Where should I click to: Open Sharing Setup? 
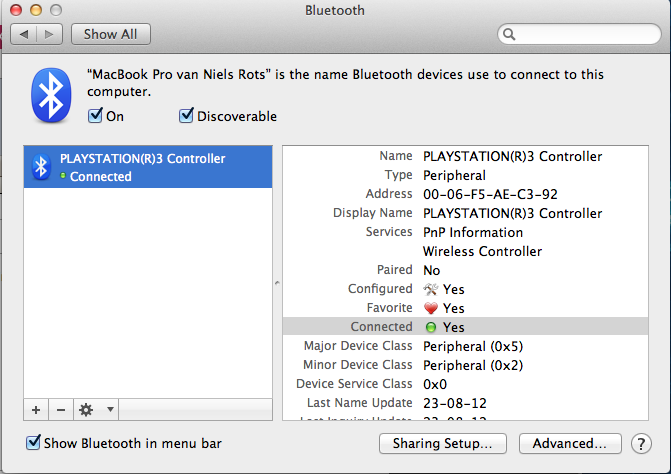click(x=443, y=443)
